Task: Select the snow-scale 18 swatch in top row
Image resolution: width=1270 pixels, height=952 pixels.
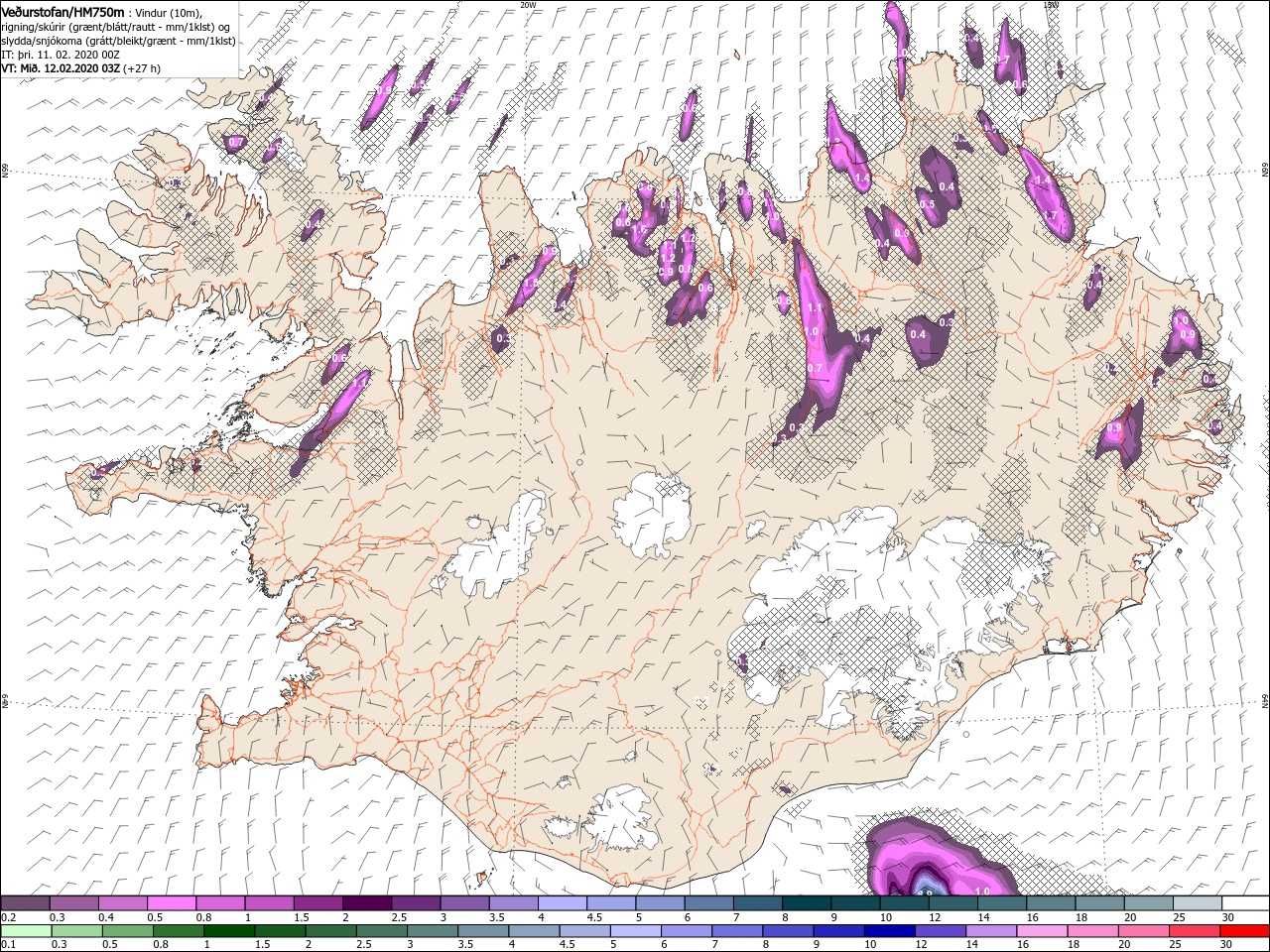Action: [1099, 902]
